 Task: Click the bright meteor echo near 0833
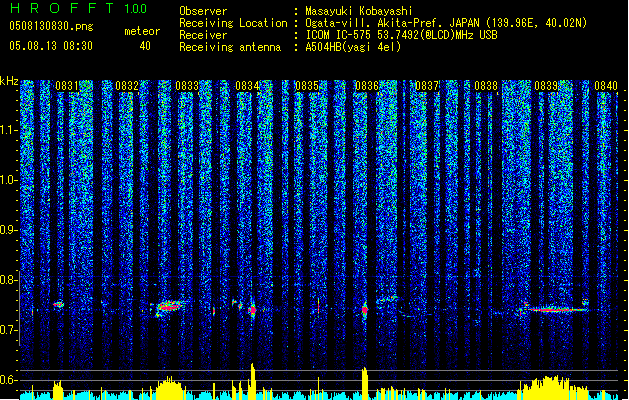[x=169, y=307]
